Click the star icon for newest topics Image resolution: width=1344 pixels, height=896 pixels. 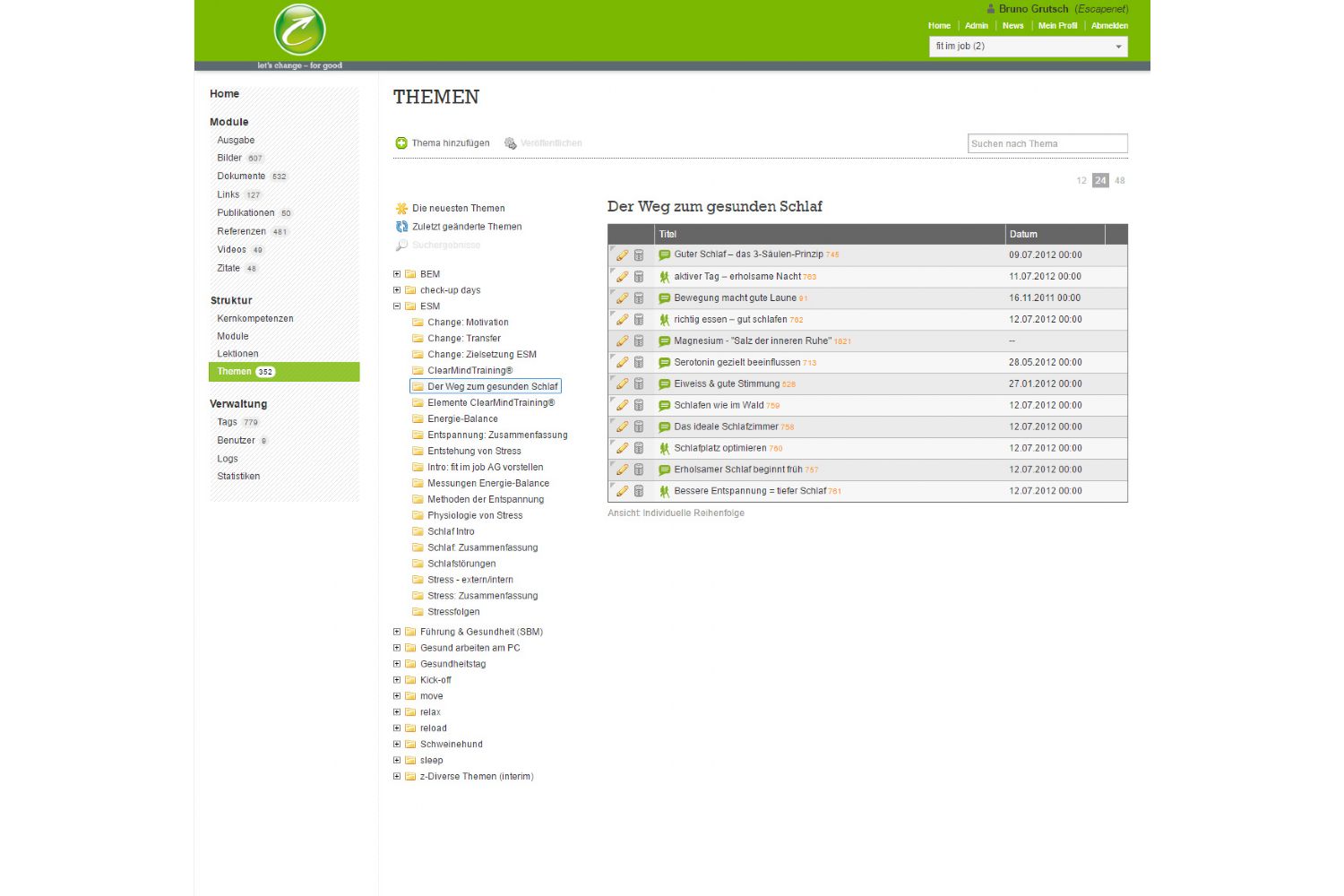click(x=401, y=209)
